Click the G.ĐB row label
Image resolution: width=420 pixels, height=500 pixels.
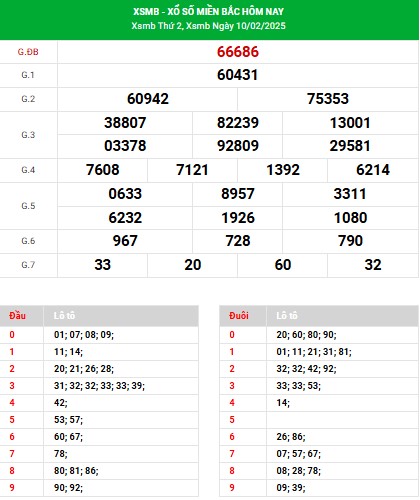pyautogui.click(x=28, y=52)
